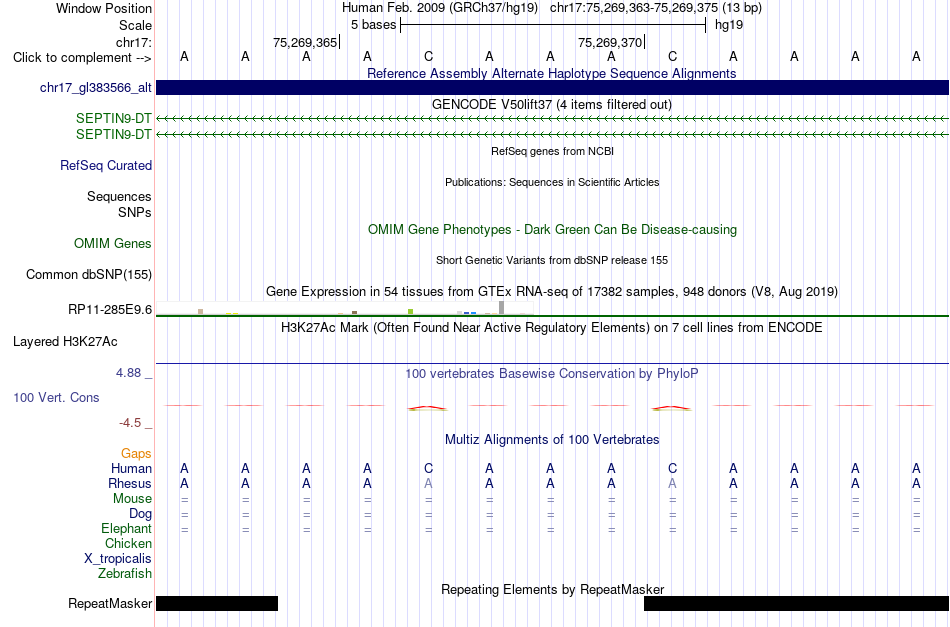Click the Dog alignment row label
This screenshot has width=950, height=627.
[x=141, y=514]
